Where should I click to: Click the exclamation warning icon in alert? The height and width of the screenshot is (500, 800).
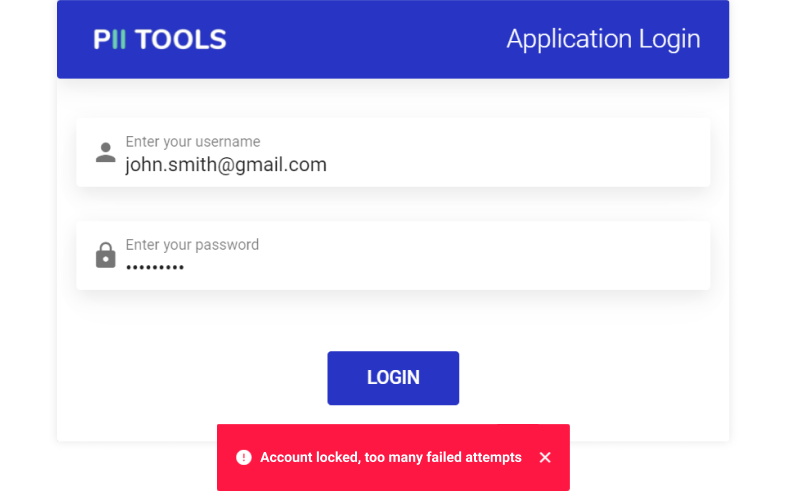[244, 457]
